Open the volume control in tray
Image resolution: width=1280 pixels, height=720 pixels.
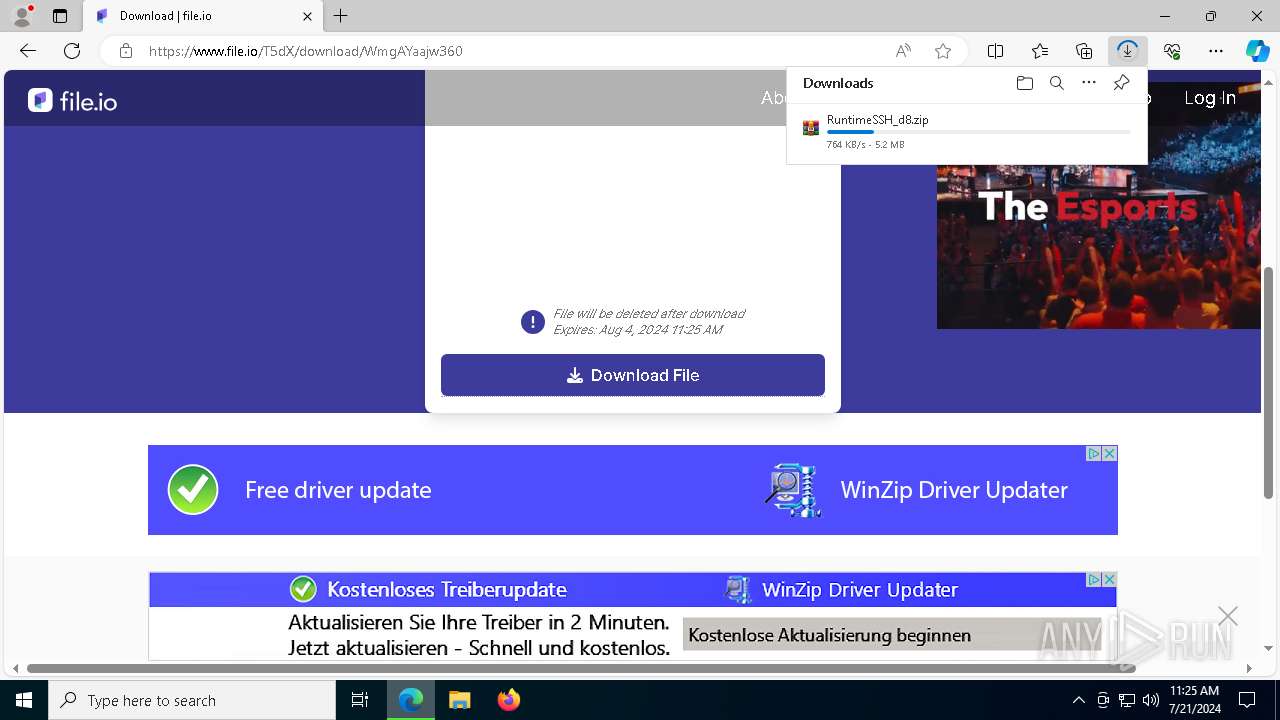coord(1150,700)
